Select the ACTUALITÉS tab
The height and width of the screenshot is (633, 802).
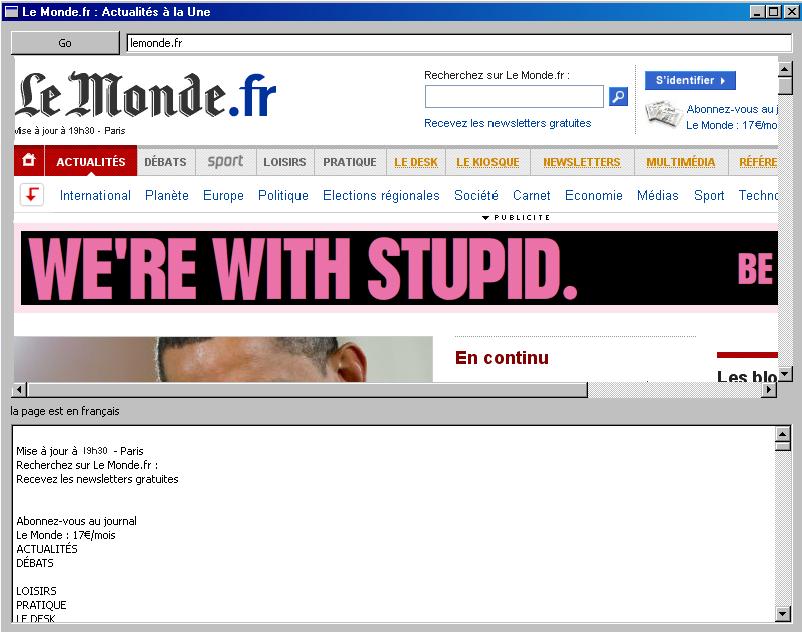pyautogui.click(x=91, y=162)
